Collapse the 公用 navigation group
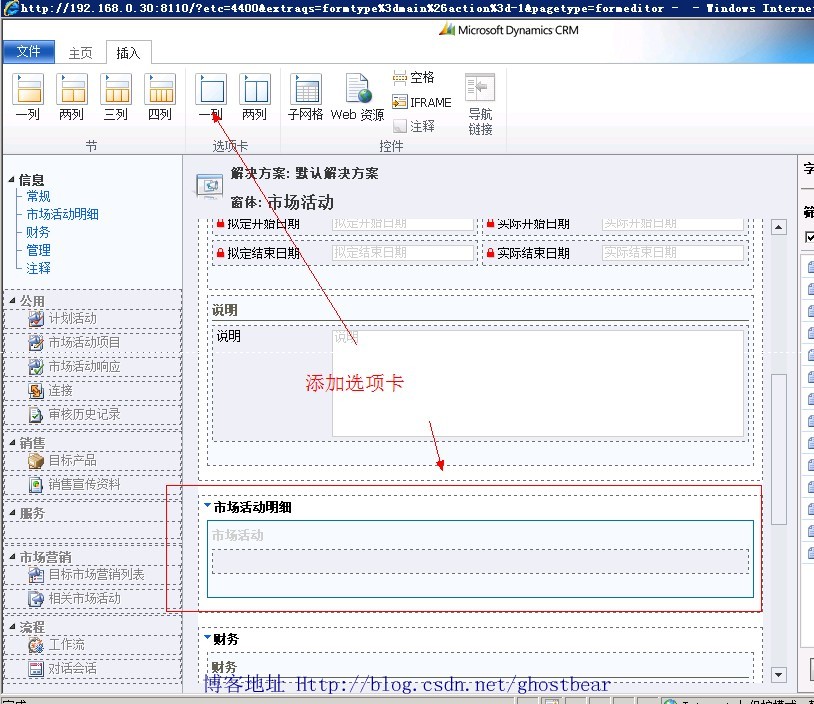Image resolution: width=814 pixels, height=704 pixels. pyautogui.click(x=12, y=301)
